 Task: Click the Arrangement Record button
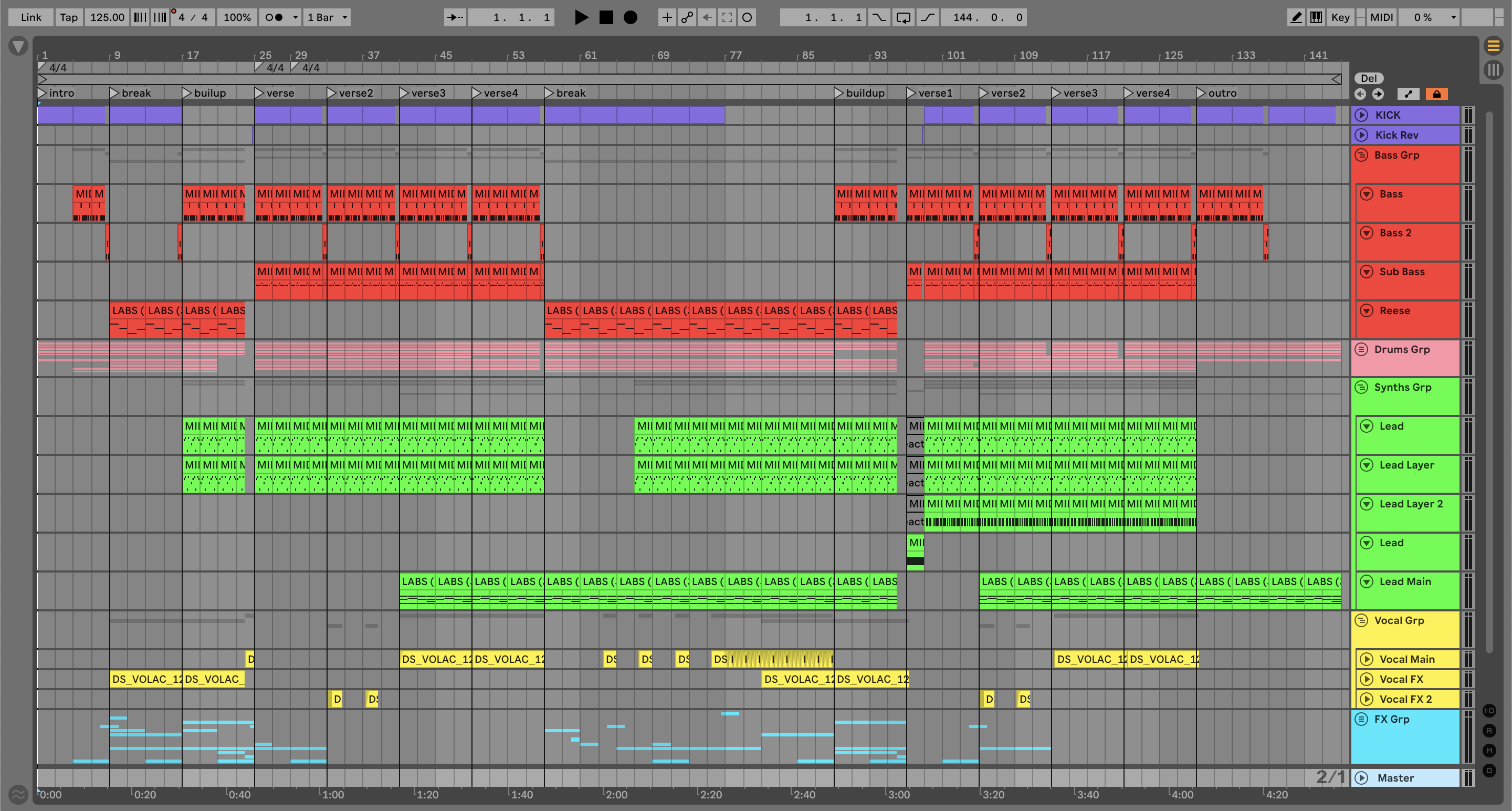(630, 17)
